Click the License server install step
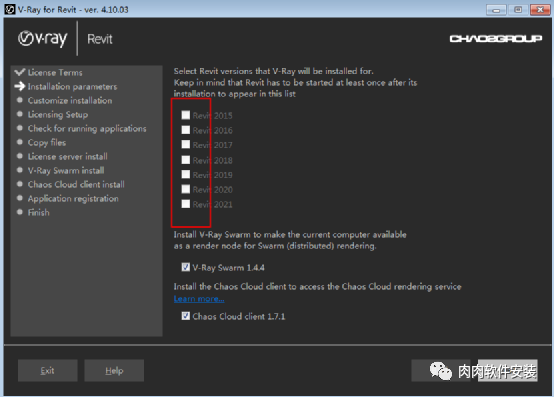The width and height of the screenshot is (554, 397). (68, 156)
